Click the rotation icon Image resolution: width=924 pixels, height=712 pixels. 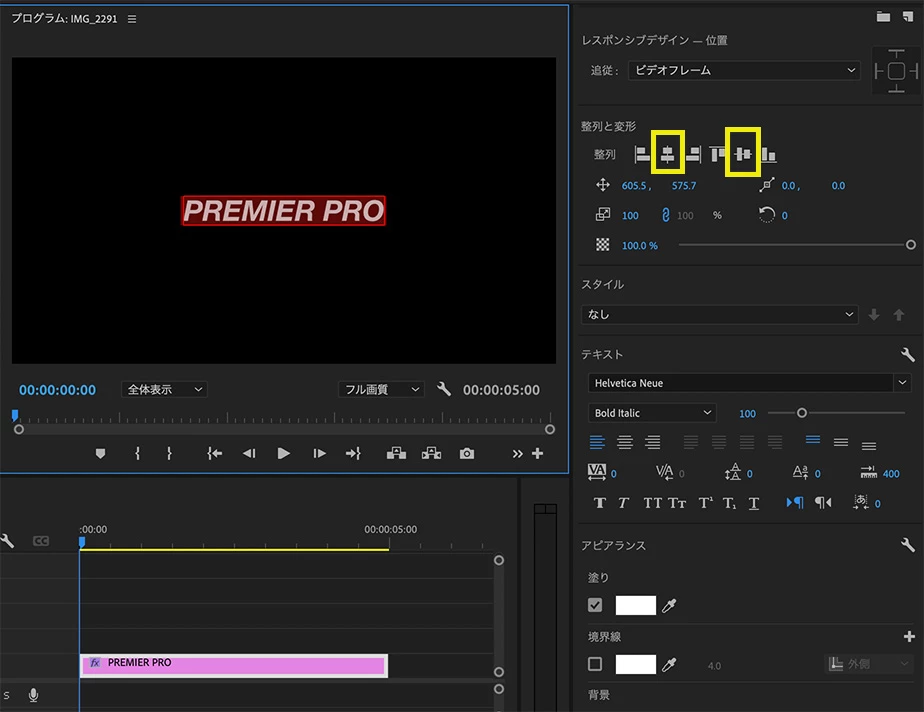(766, 215)
